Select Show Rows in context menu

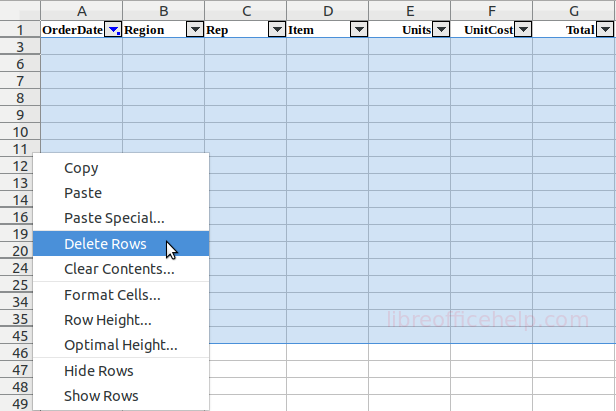[121, 396]
